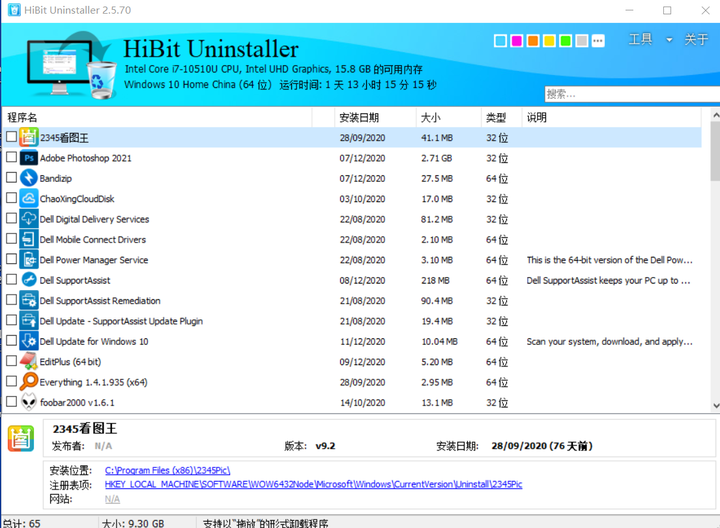The height and width of the screenshot is (528, 720).
Task: Click the 2345看图王 program icon in the list
Action: pyautogui.click(x=28, y=137)
